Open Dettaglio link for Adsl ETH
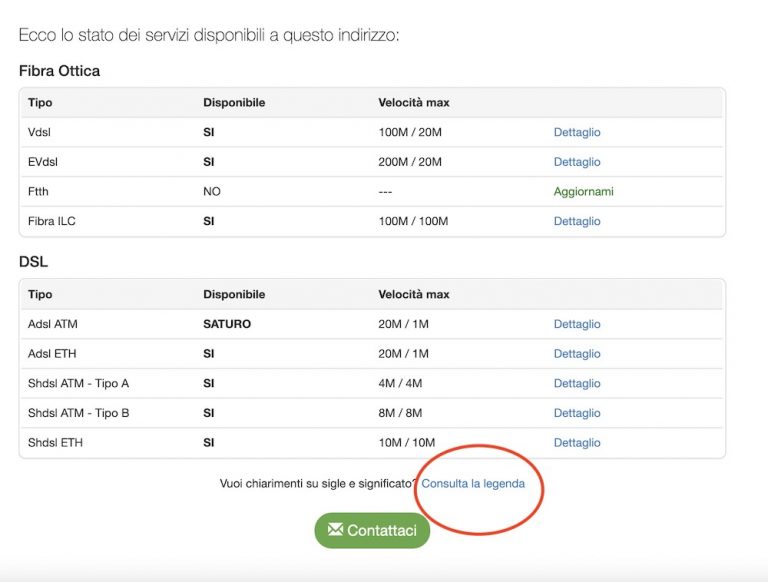The width and height of the screenshot is (768, 582). coord(577,354)
